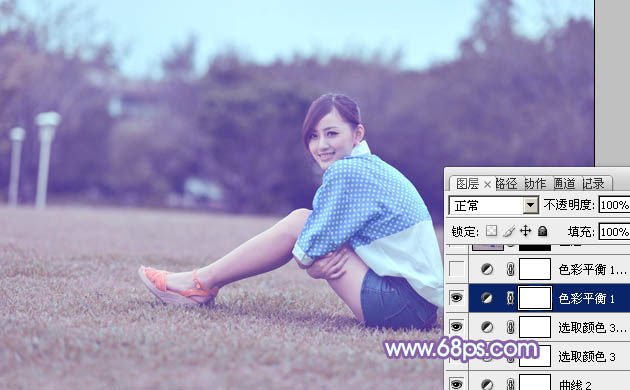The image size is (630, 390).
Task: Click the 填充 100% field
Action: [x=614, y=232]
